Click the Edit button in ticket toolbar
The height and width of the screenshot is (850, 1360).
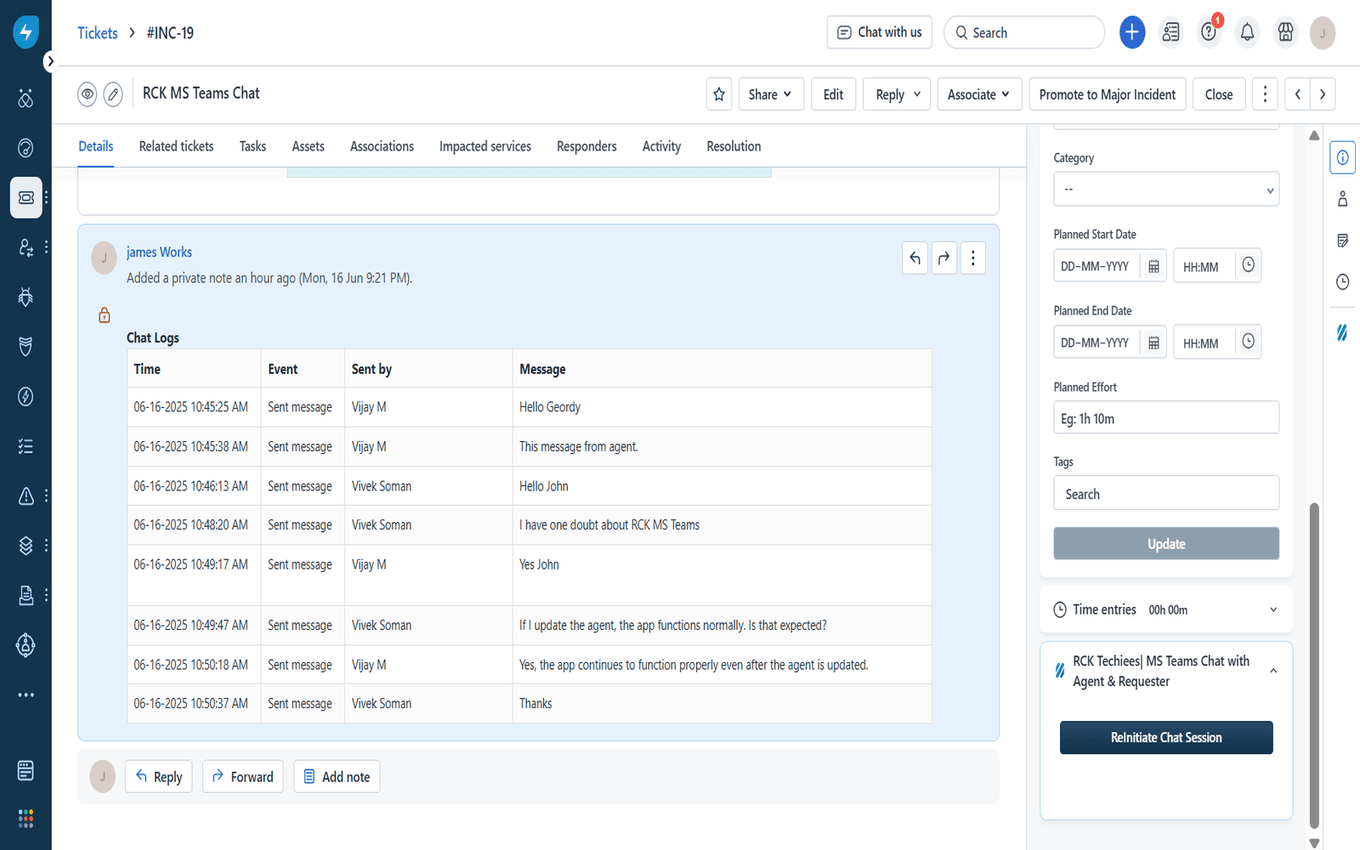pyautogui.click(x=833, y=94)
